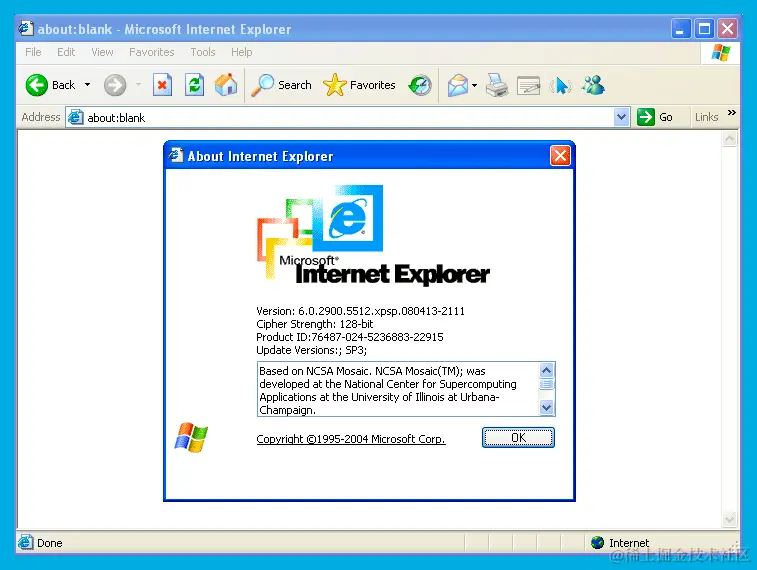Click the Windows flag logo in dialog
This screenshot has width=757, height=570.
[191, 437]
